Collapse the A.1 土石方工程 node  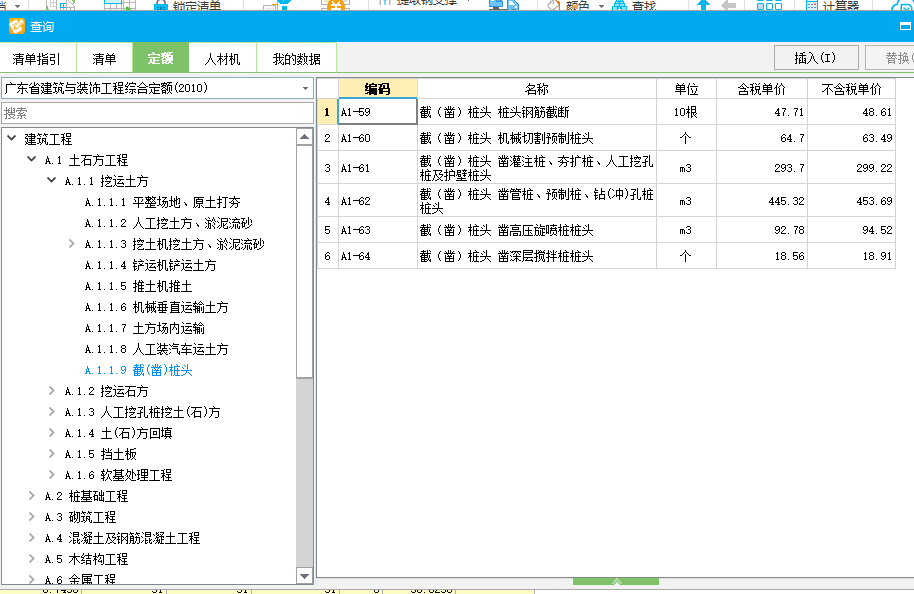coord(31,159)
